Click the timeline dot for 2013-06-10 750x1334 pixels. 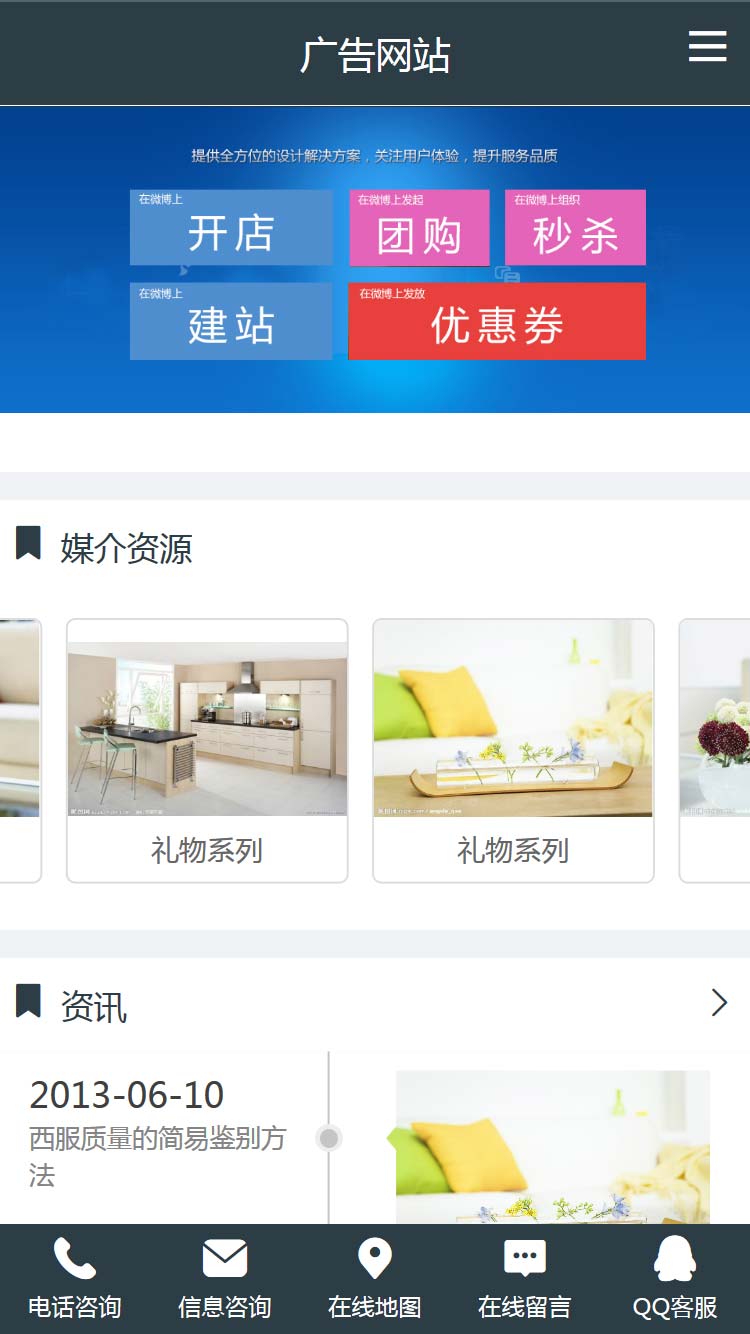click(x=329, y=1138)
